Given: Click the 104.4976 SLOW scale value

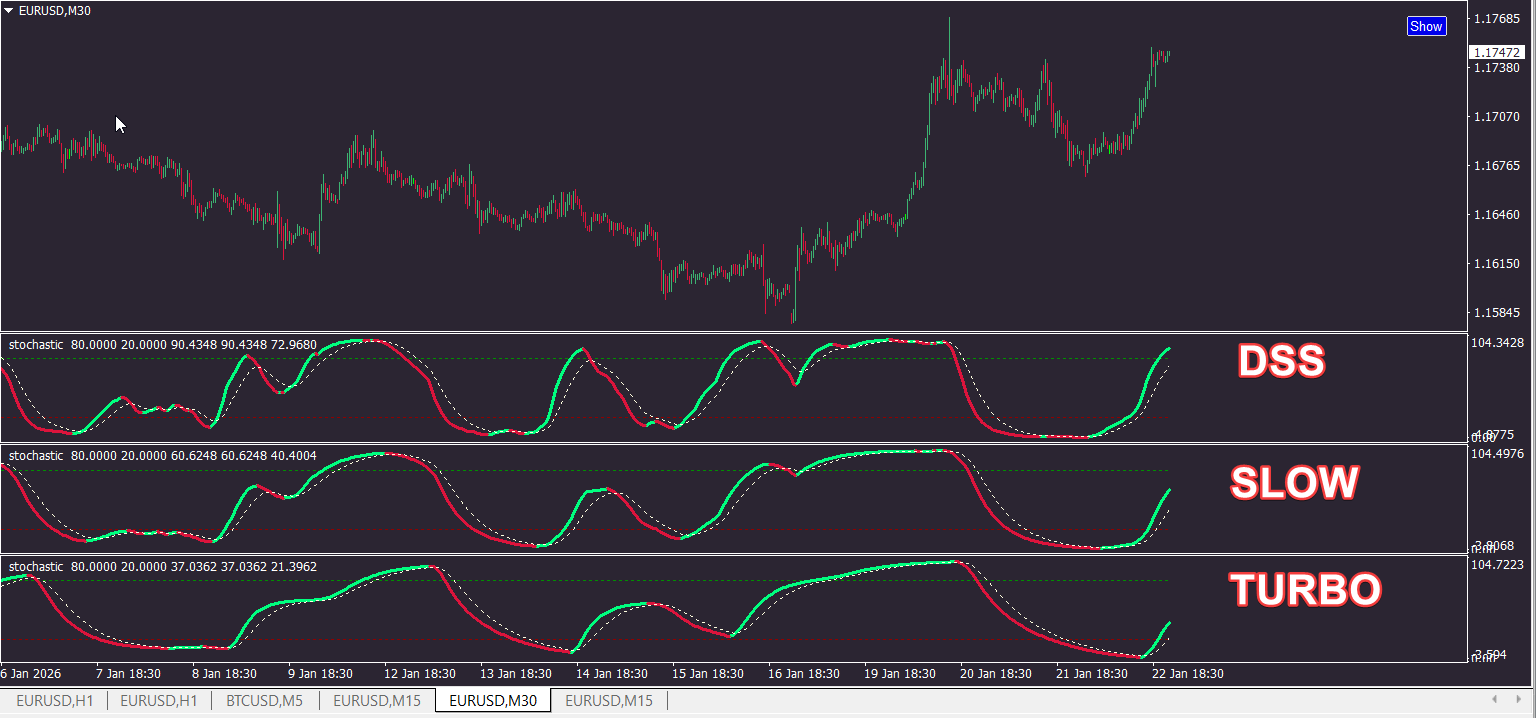Looking at the screenshot, I should pos(1498,454).
